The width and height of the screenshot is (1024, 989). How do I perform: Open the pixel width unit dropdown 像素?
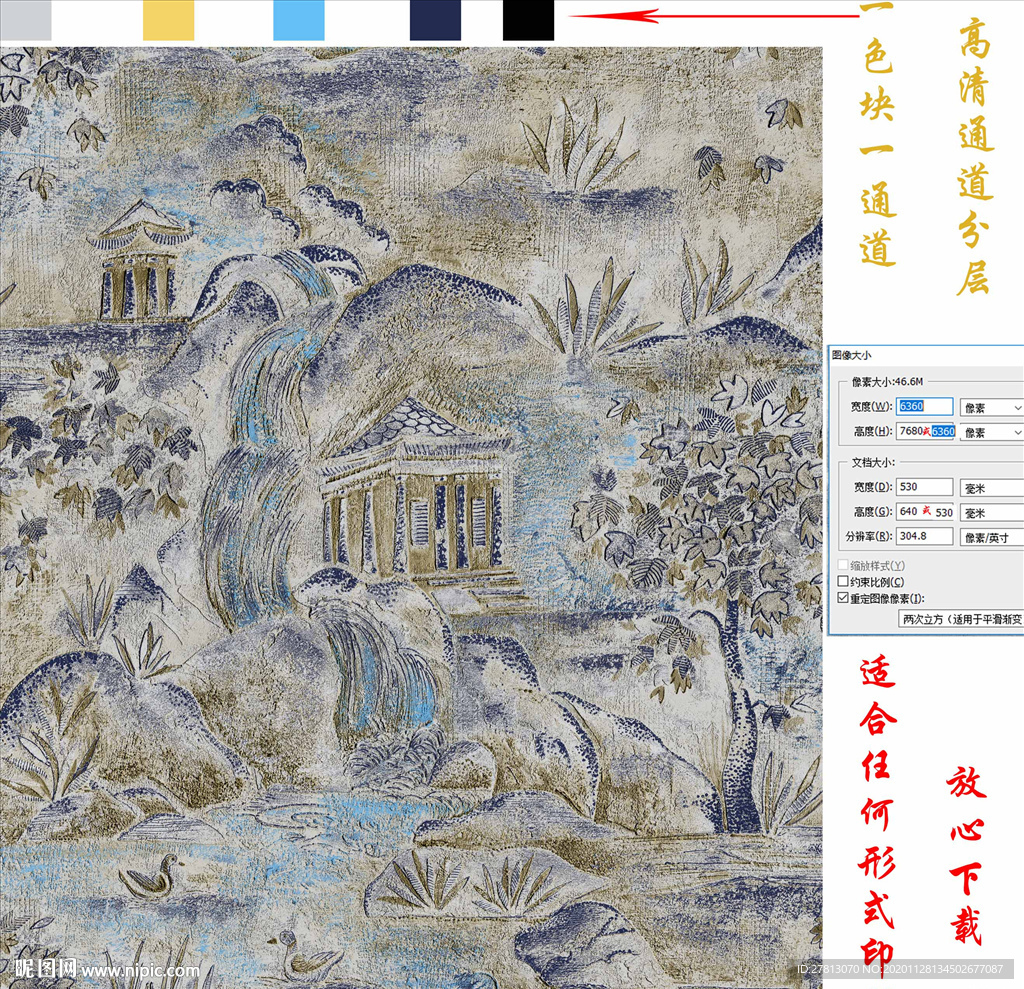(991, 408)
